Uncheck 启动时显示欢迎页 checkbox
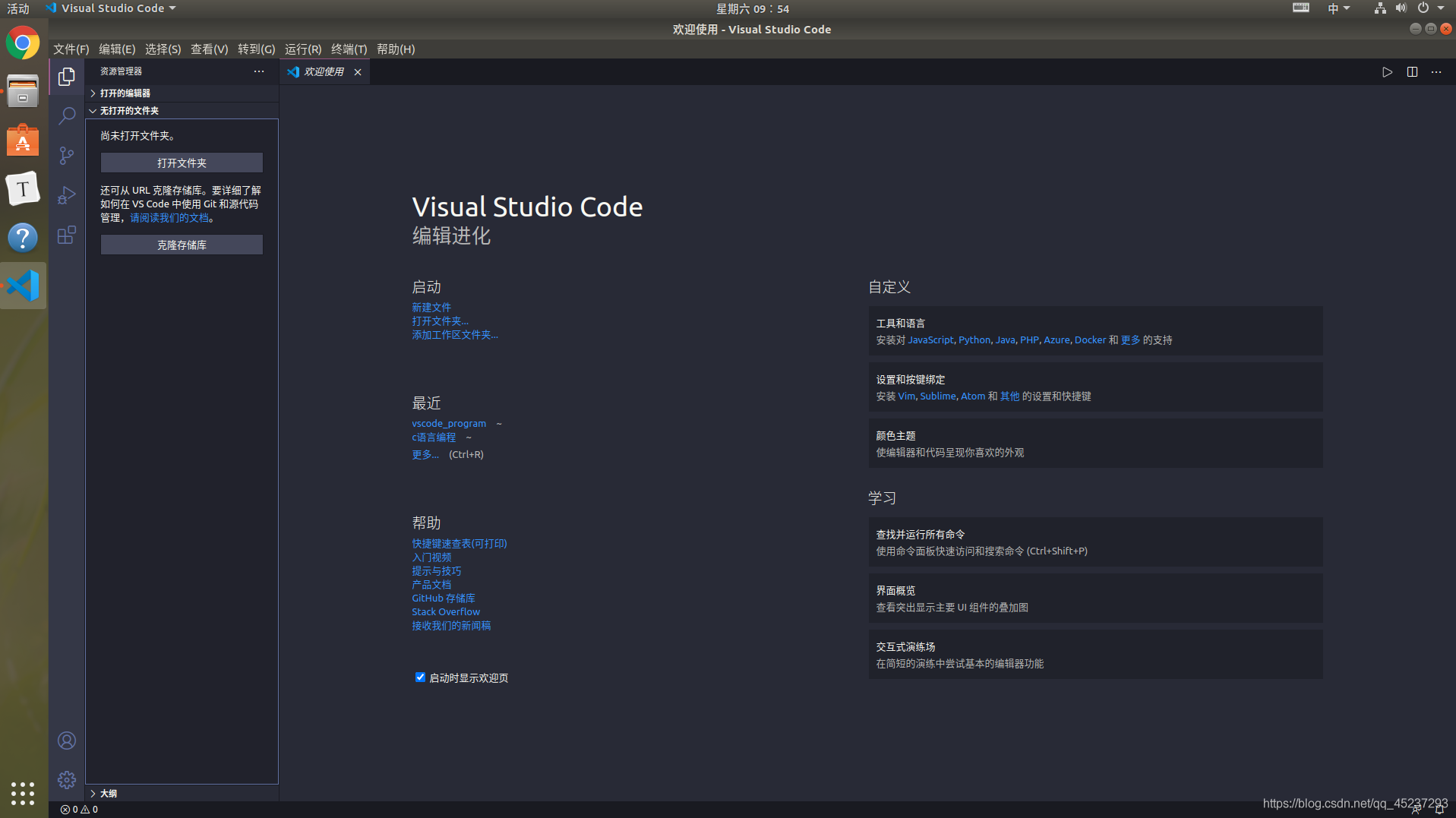The image size is (1456, 818). (420, 677)
